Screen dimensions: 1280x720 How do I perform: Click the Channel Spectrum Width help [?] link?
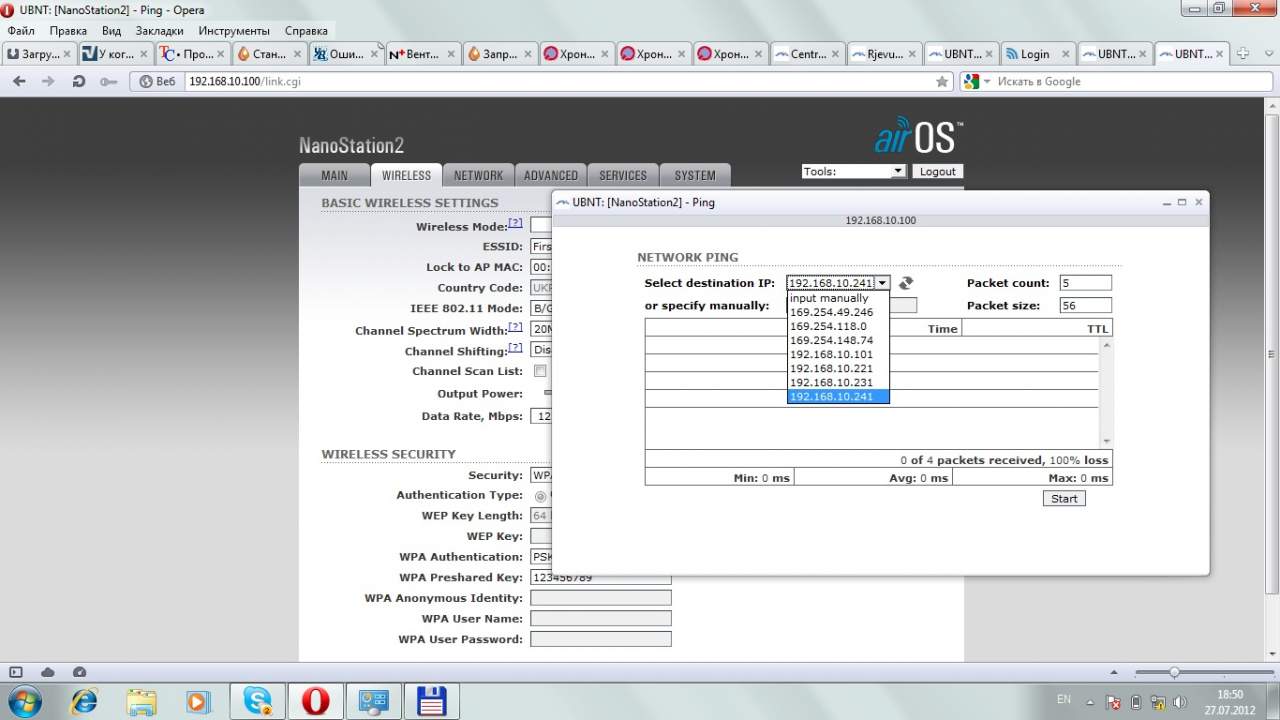tap(515, 327)
